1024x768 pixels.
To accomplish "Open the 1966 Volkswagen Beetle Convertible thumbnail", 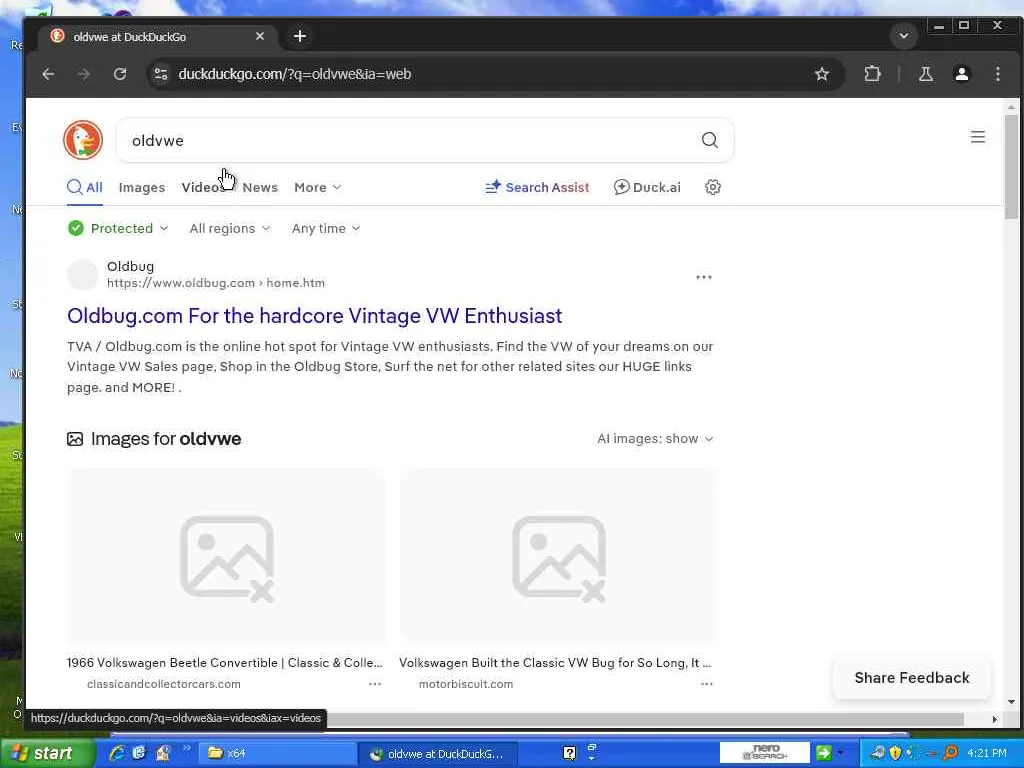I will click(x=226, y=556).
